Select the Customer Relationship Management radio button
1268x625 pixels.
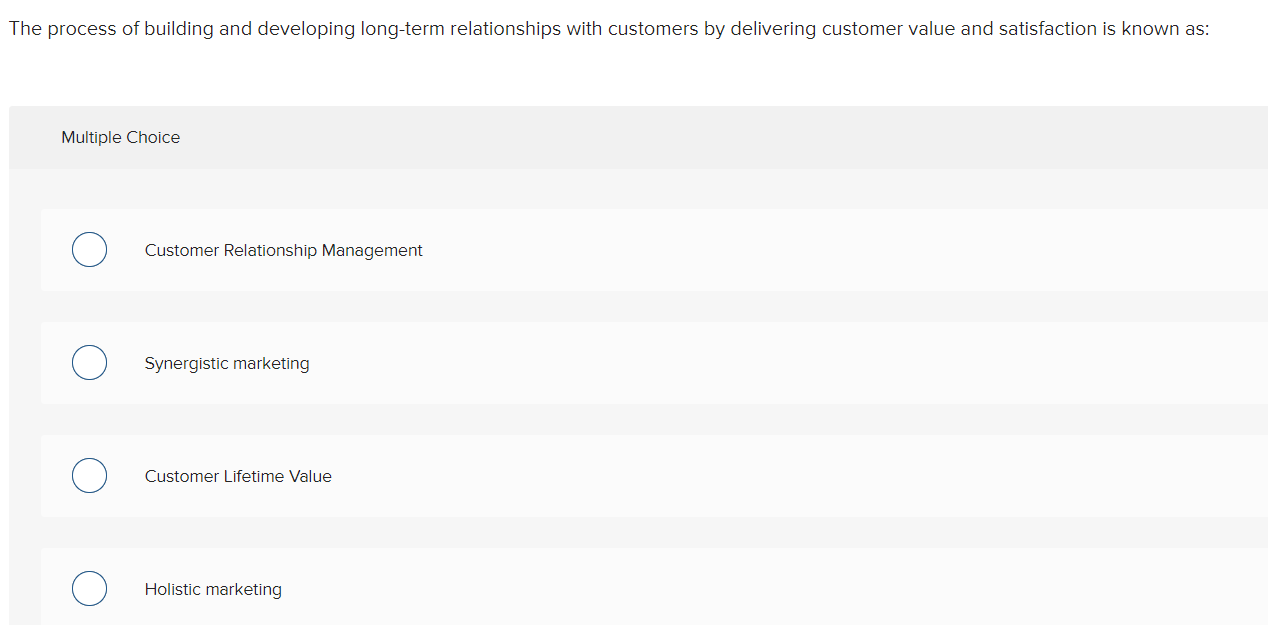(x=89, y=249)
